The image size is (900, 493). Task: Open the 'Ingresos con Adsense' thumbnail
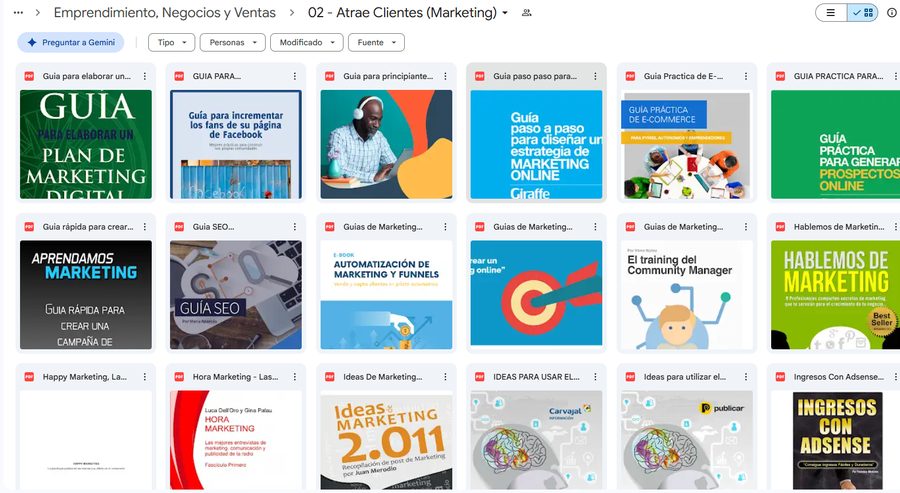pyautogui.click(x=835, y=440)
